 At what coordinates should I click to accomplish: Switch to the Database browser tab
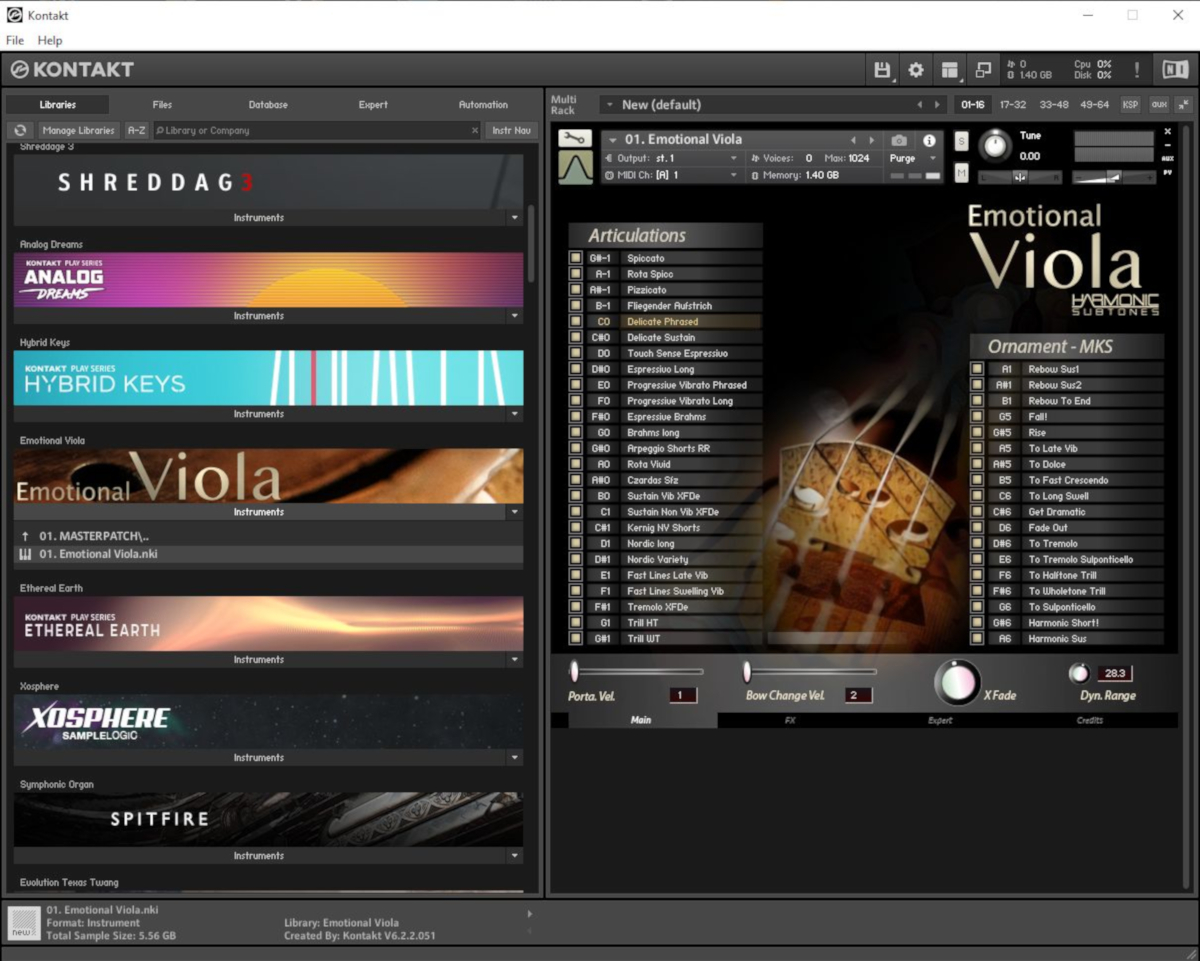pyautogui.click(x=268, y=105)
